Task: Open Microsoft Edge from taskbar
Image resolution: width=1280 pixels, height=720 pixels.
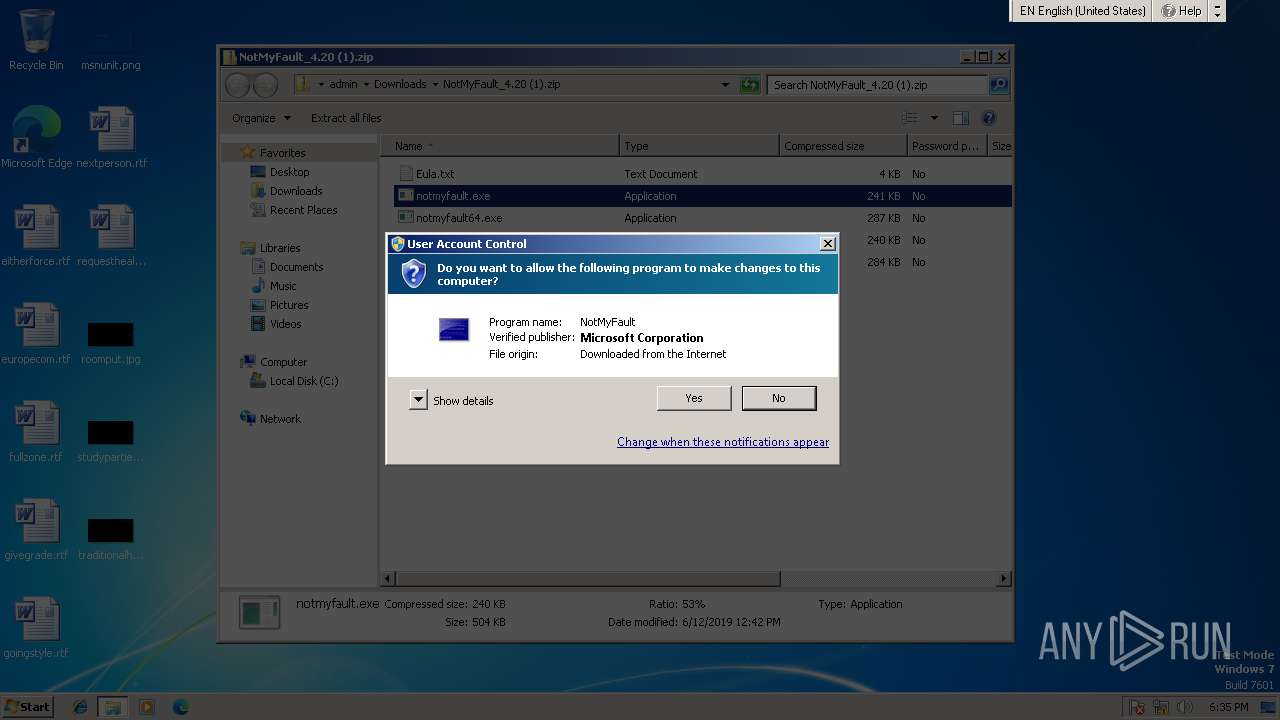Action: 180,707
